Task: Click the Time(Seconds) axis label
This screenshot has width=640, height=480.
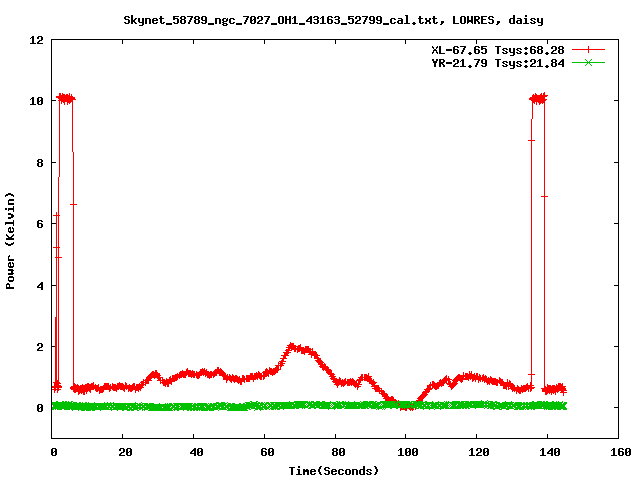Action: click(334, 471)
